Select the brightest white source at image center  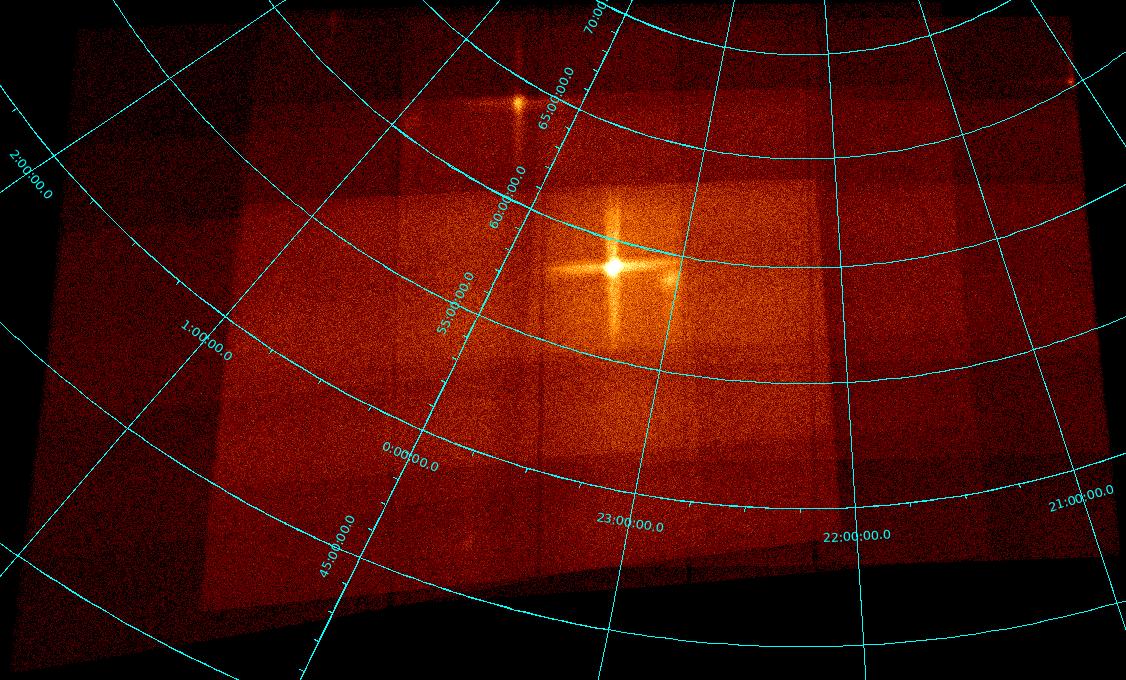(x=613, y=267)
